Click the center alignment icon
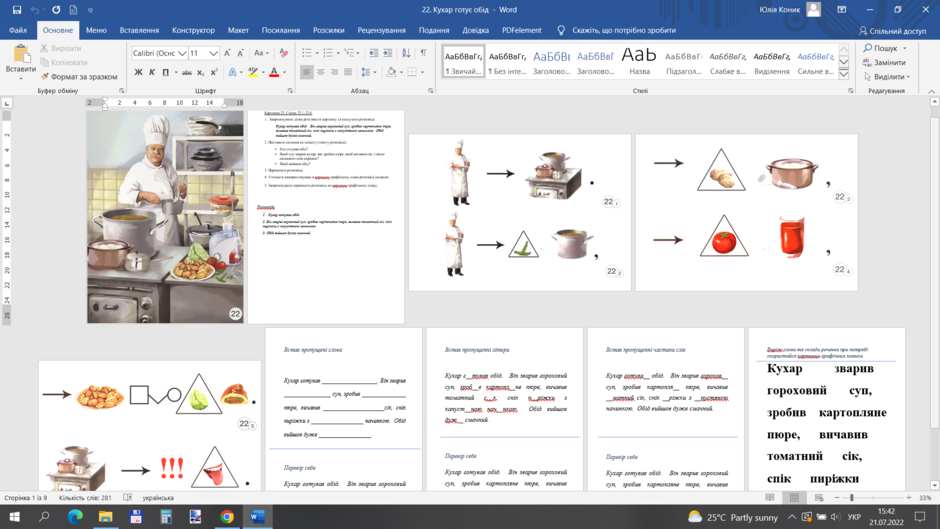940x529 pixels. tap(321, 72)
